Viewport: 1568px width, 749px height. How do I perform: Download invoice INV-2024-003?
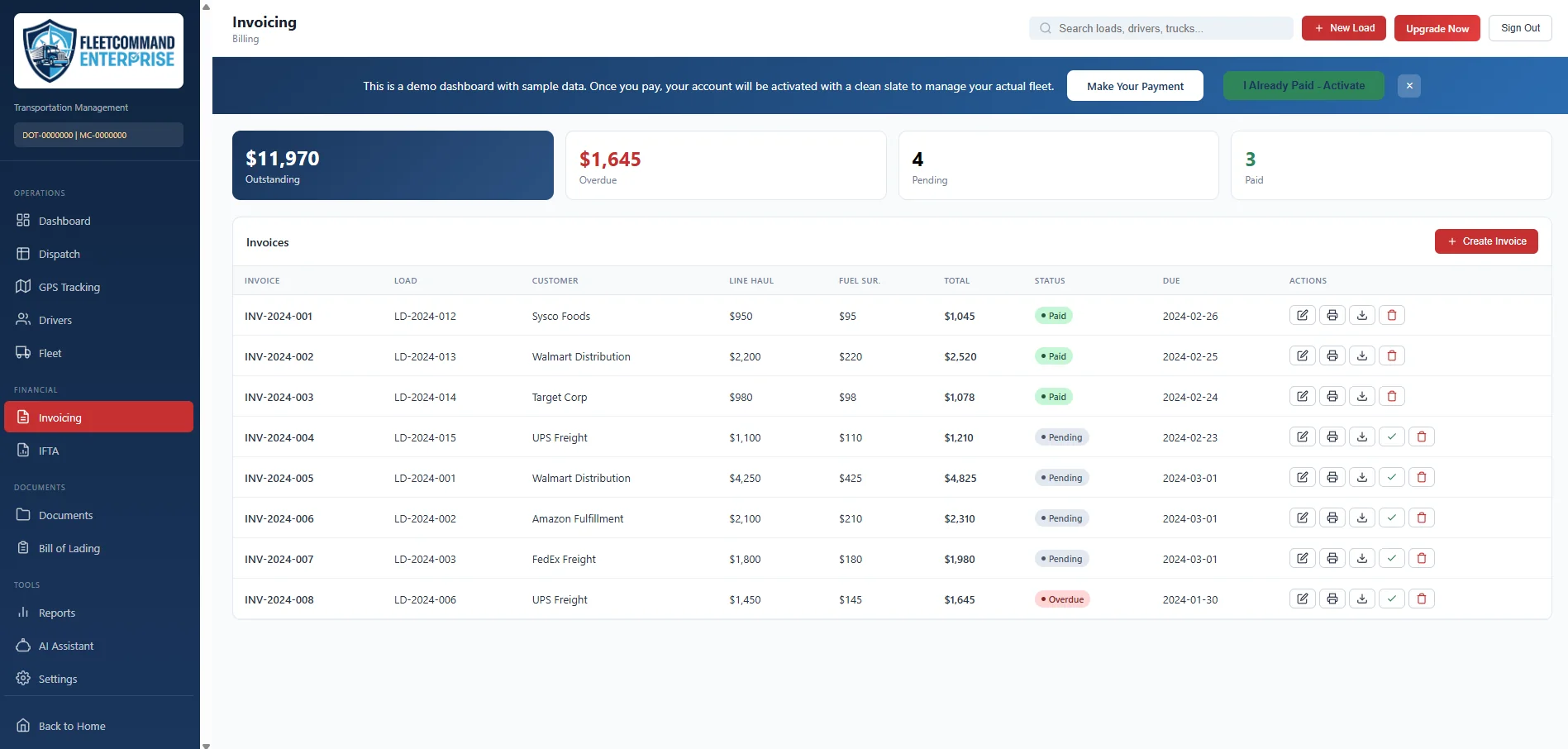pyautogui.click(x=1362, y=396)
